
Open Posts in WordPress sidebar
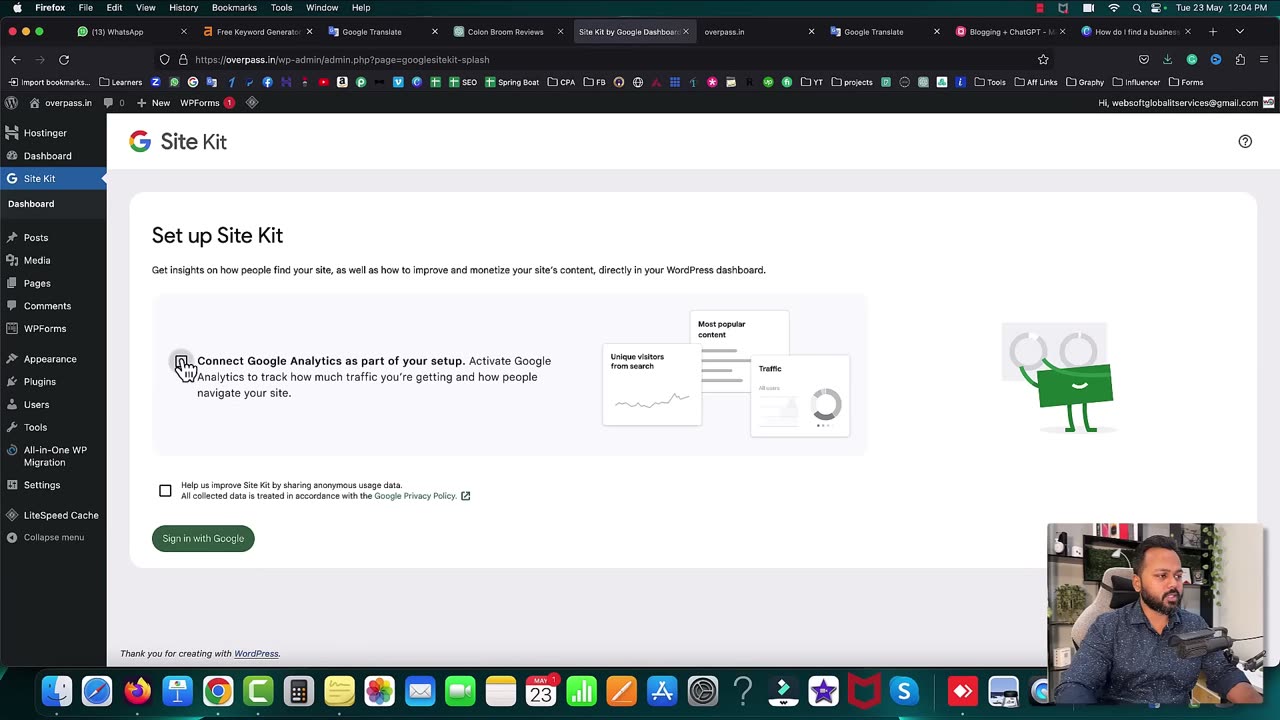(x=36, y=238)
